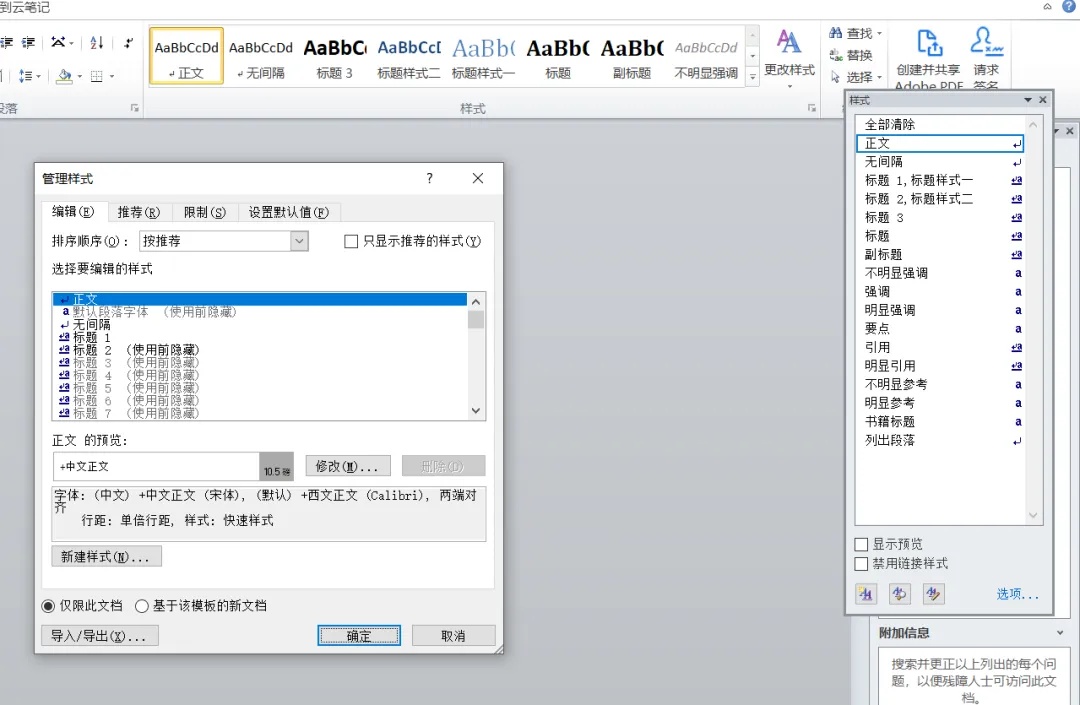The width and height of the screenshot is (1080, 705).
Task: Open the styles group dialog launcher
Action: [811, 108]
